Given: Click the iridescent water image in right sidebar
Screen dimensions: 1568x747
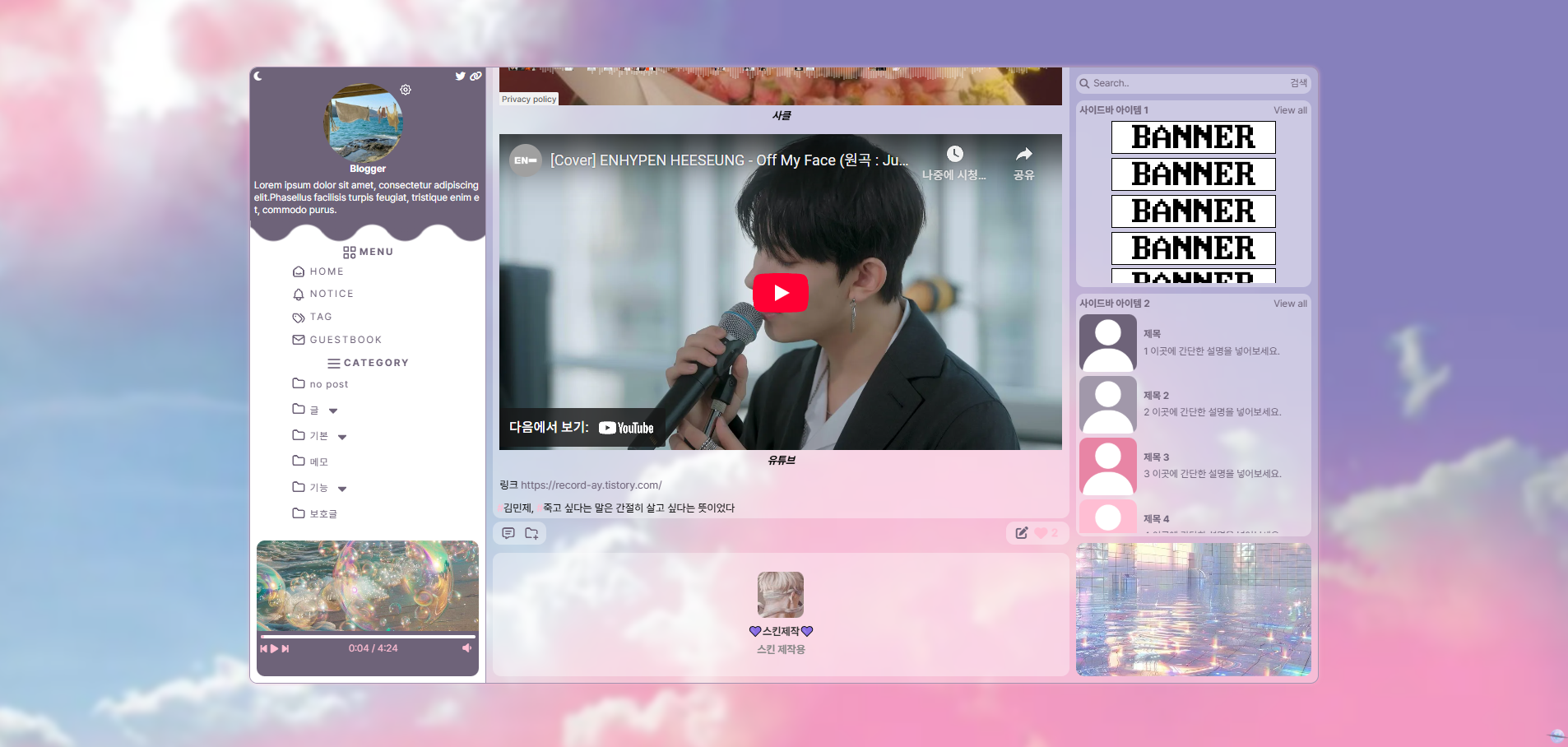Looking at the screenshot, I should click(x=1194, y=610).
